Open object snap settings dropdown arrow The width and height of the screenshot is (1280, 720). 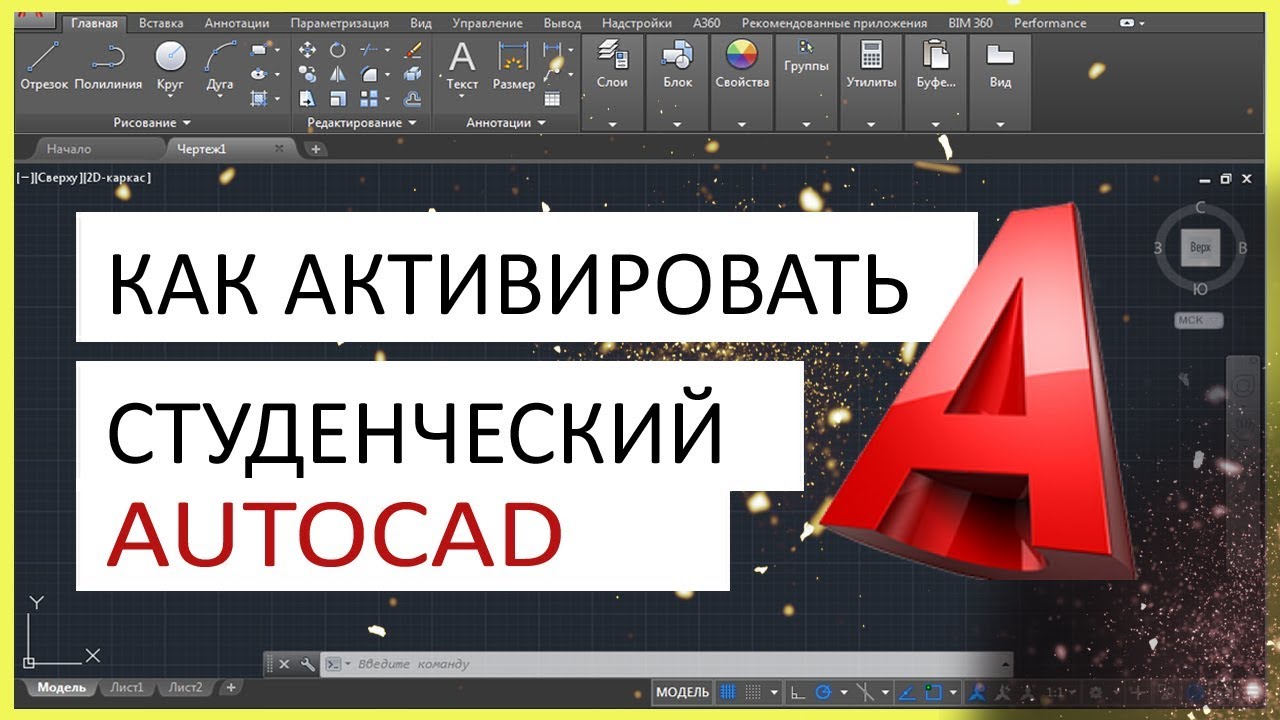click(953, 692)
